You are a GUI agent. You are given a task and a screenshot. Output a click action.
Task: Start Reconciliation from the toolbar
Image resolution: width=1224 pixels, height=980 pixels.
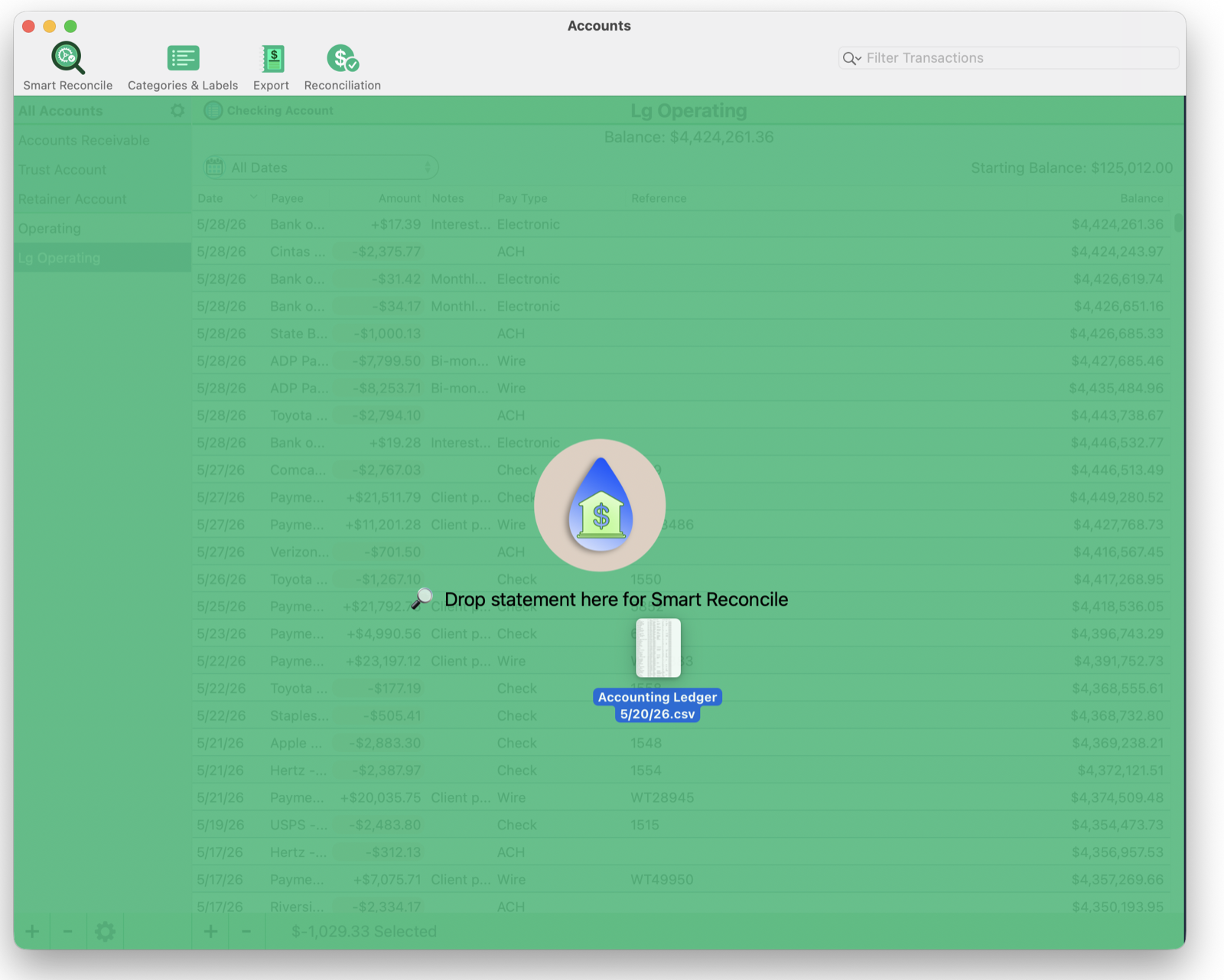coord(342,66)
